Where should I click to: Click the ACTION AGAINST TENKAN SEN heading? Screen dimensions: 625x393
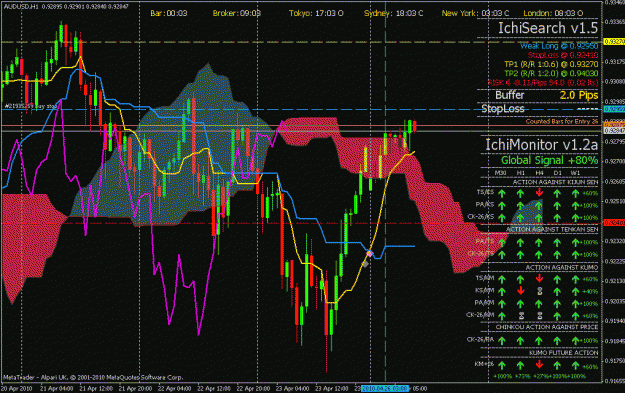click(552, 230)
